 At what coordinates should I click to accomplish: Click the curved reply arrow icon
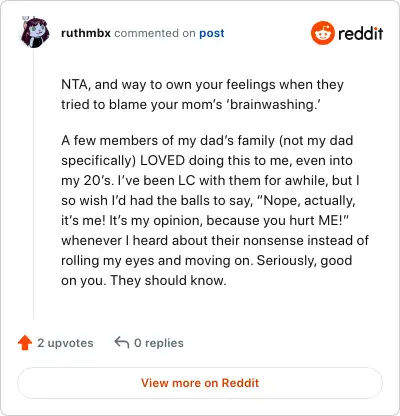tap(122, 342)
